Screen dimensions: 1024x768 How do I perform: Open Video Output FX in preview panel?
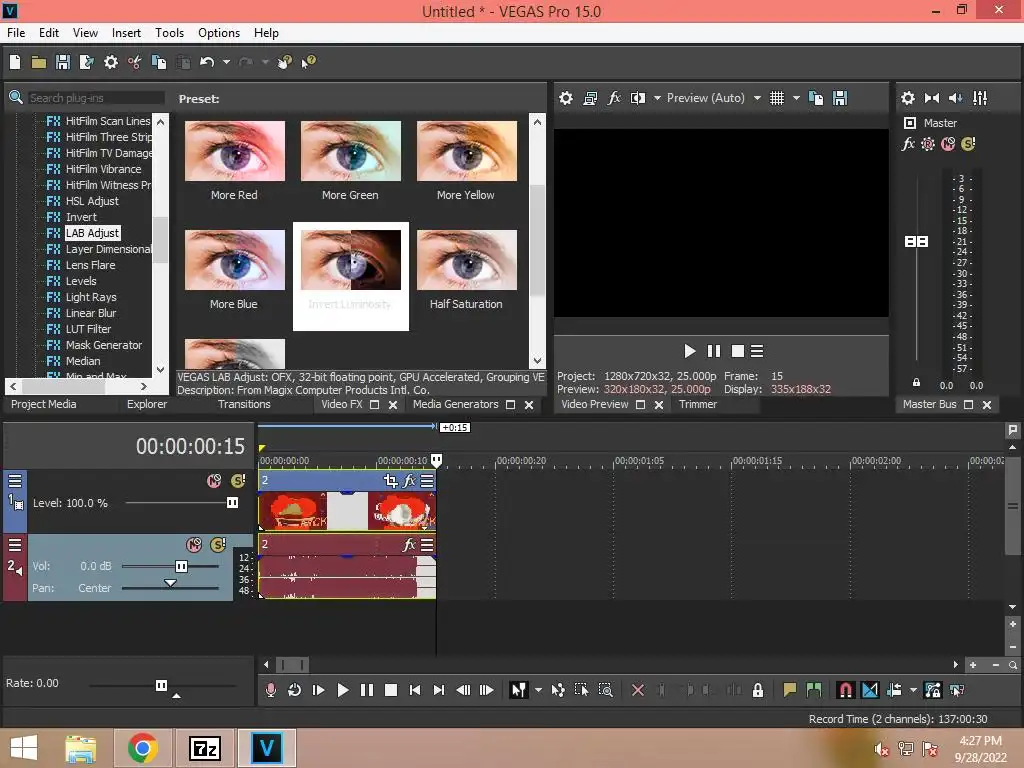click(x=614, y=98)
